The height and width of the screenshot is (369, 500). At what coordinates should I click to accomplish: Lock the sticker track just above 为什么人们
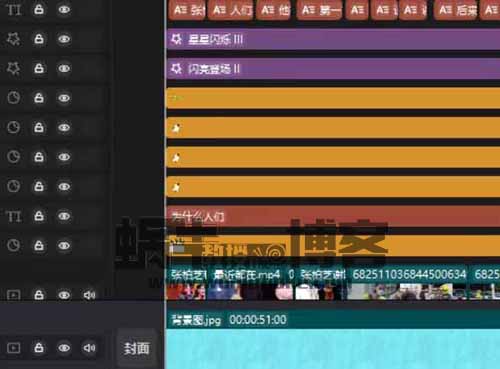coord(39,186)
